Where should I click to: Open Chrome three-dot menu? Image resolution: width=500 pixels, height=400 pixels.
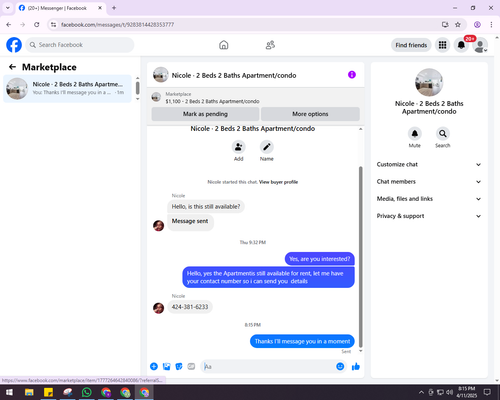(491, 25)
